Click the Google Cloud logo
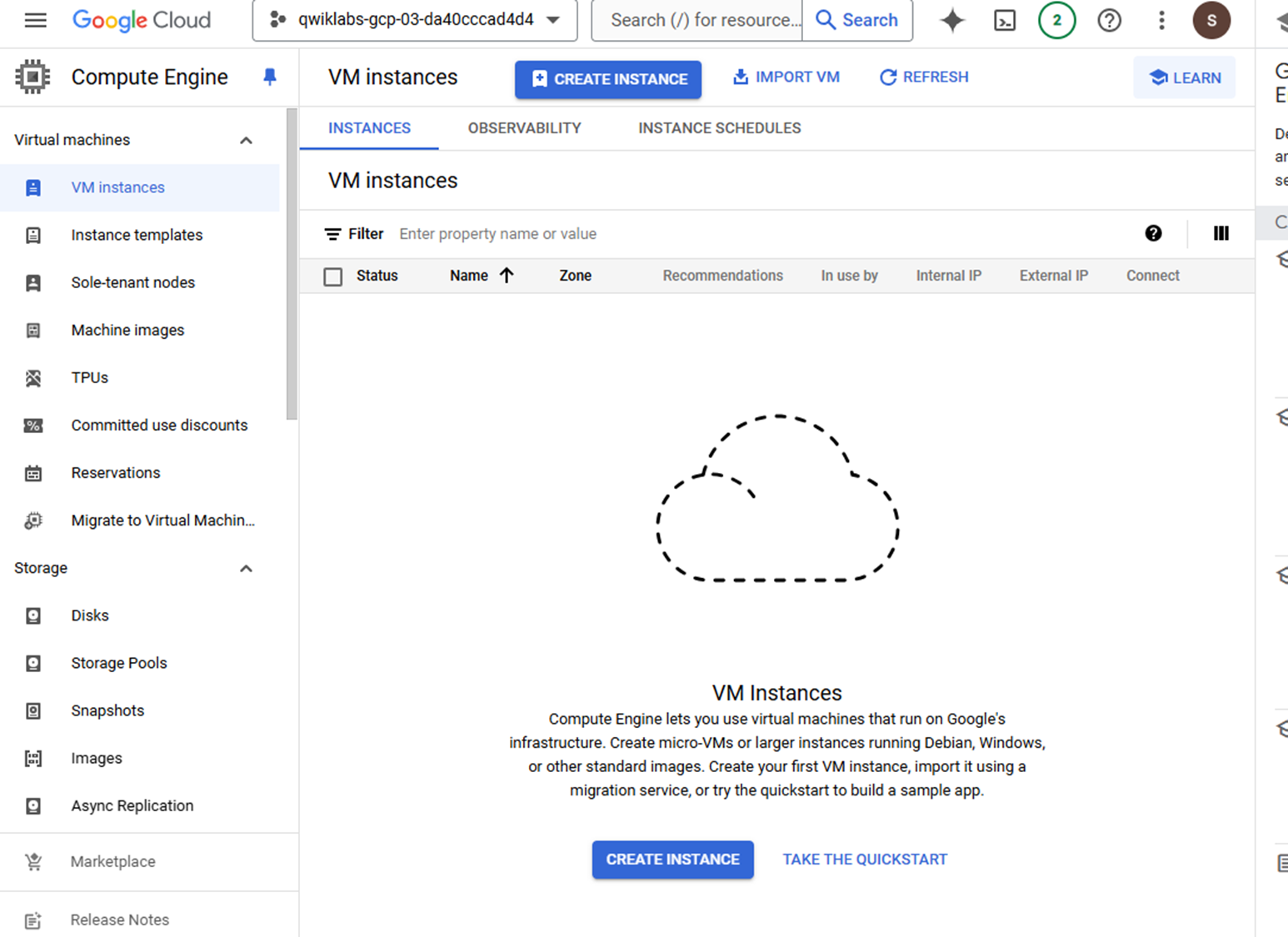 [142, 20]
